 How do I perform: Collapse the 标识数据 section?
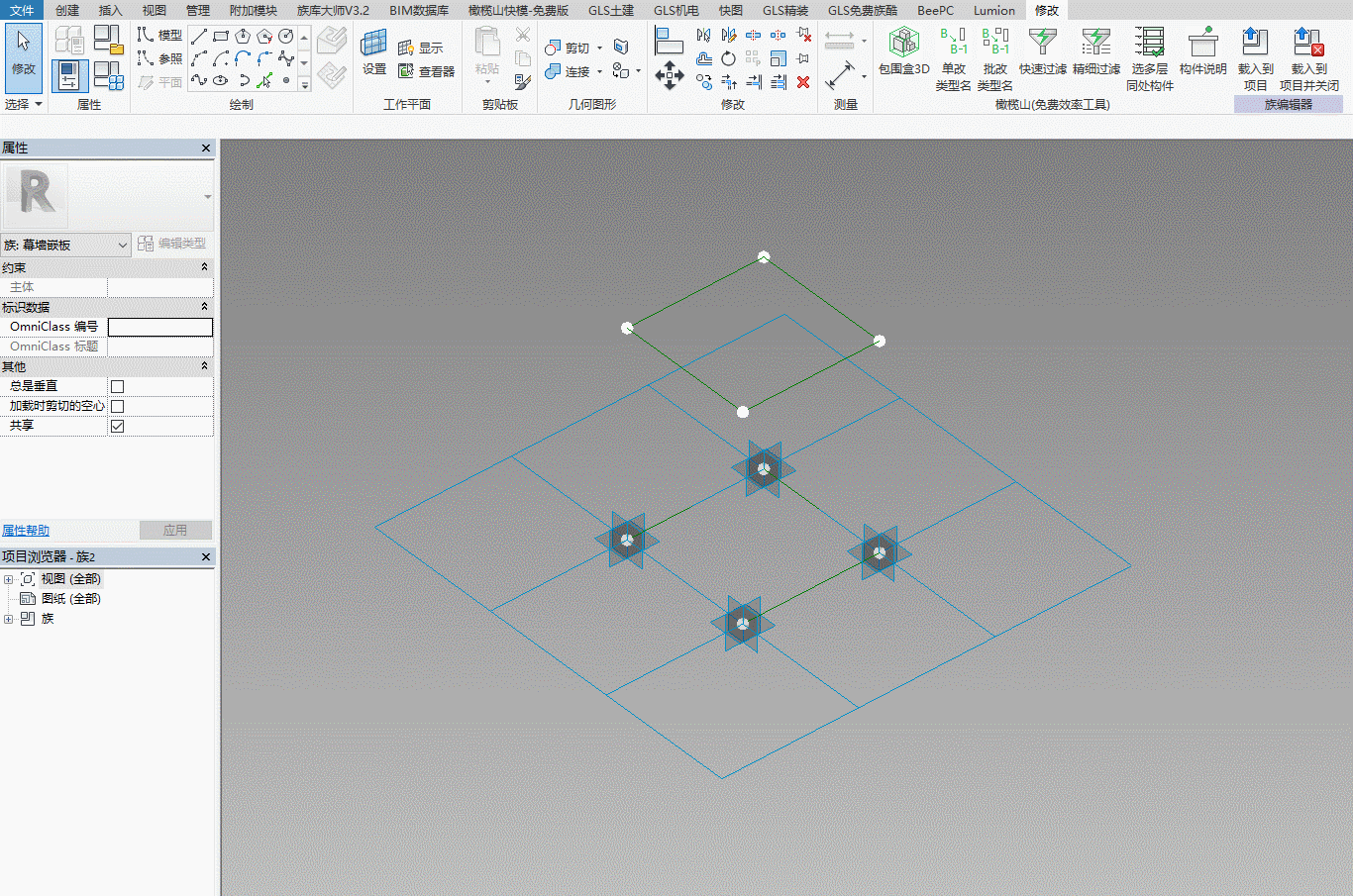tap(205, 307)
